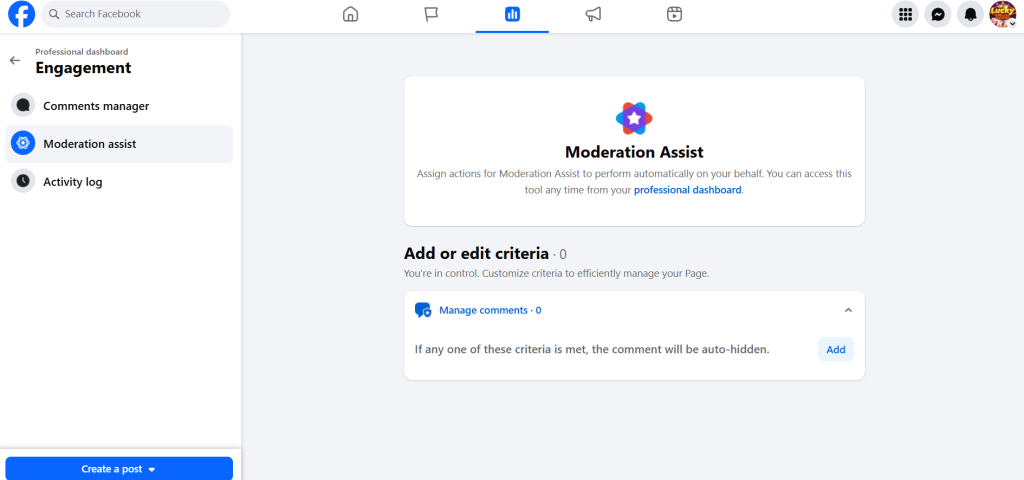Open the notifications bell icon
This screenshot has height=480, width=1024.
pyautogui.click(x=969, y=15)
